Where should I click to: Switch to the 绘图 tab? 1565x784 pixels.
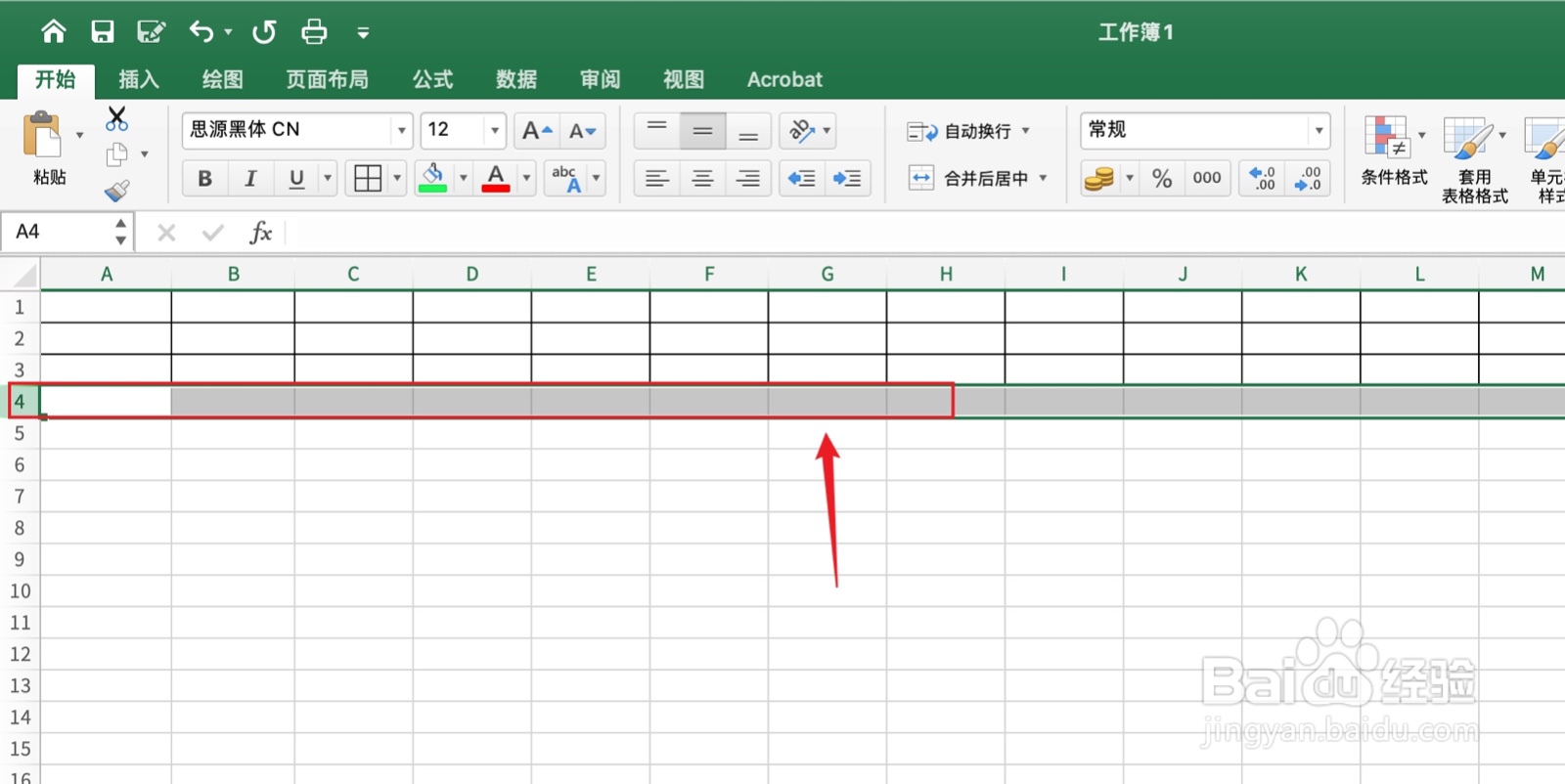222,79
